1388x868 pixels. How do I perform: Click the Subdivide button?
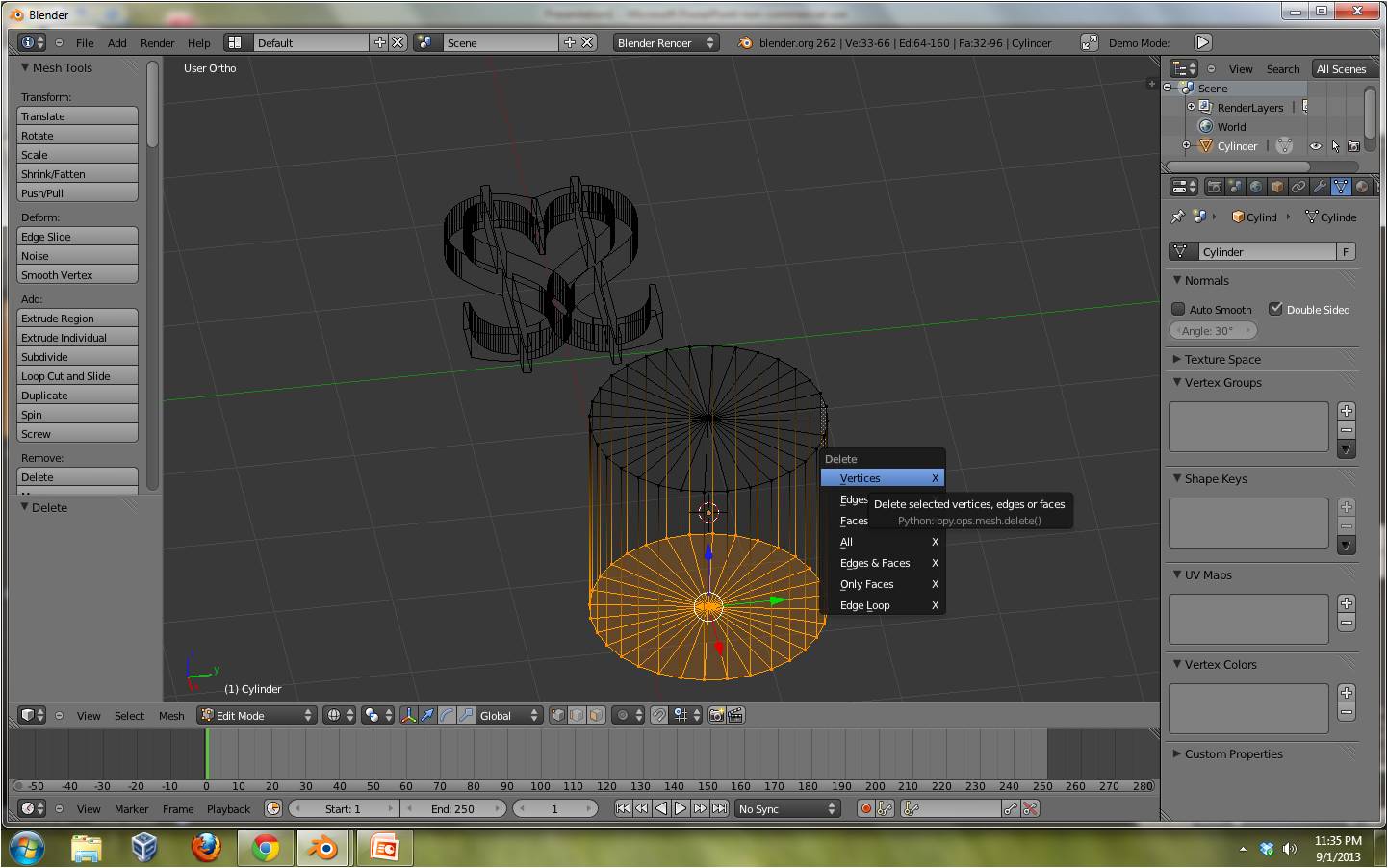click(77, 357)
